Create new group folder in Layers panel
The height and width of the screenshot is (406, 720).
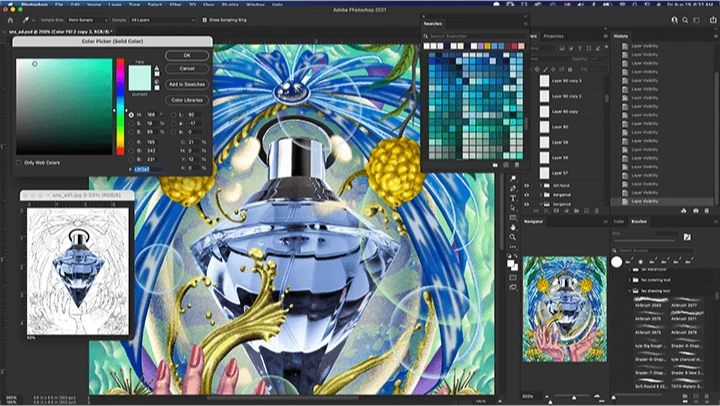(x=576, y=211)
